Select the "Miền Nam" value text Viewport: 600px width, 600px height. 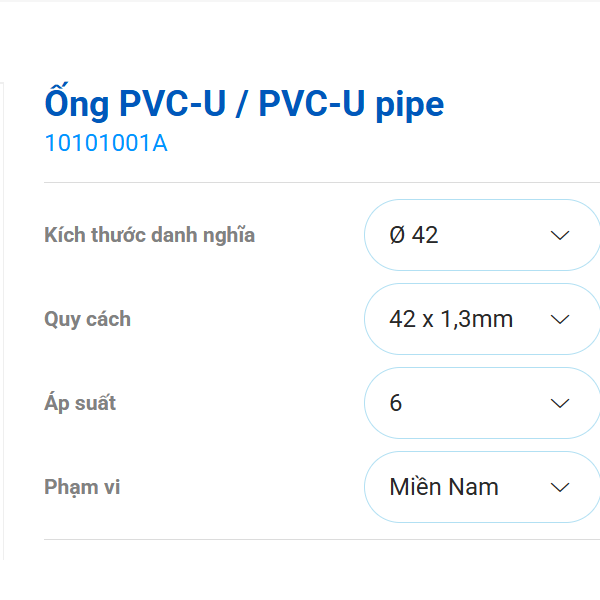point(444,488)
